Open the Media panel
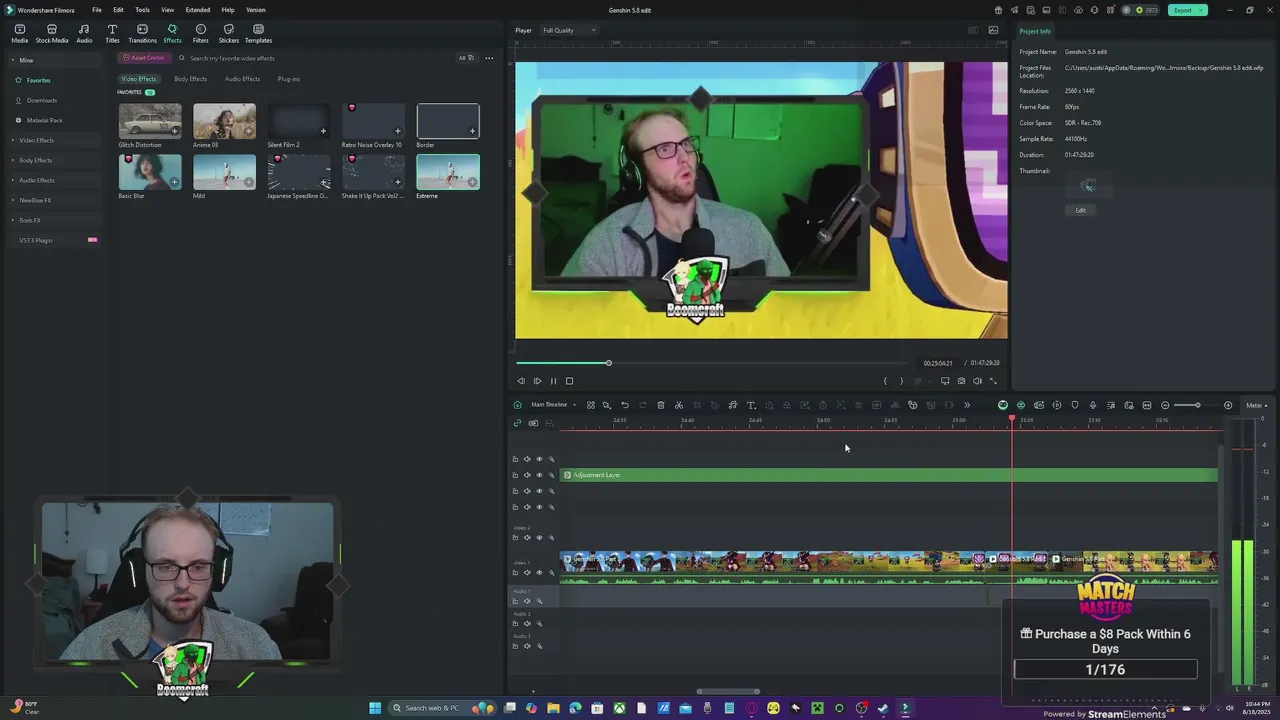The image size is (1280, 720). (x=19, y=33)
